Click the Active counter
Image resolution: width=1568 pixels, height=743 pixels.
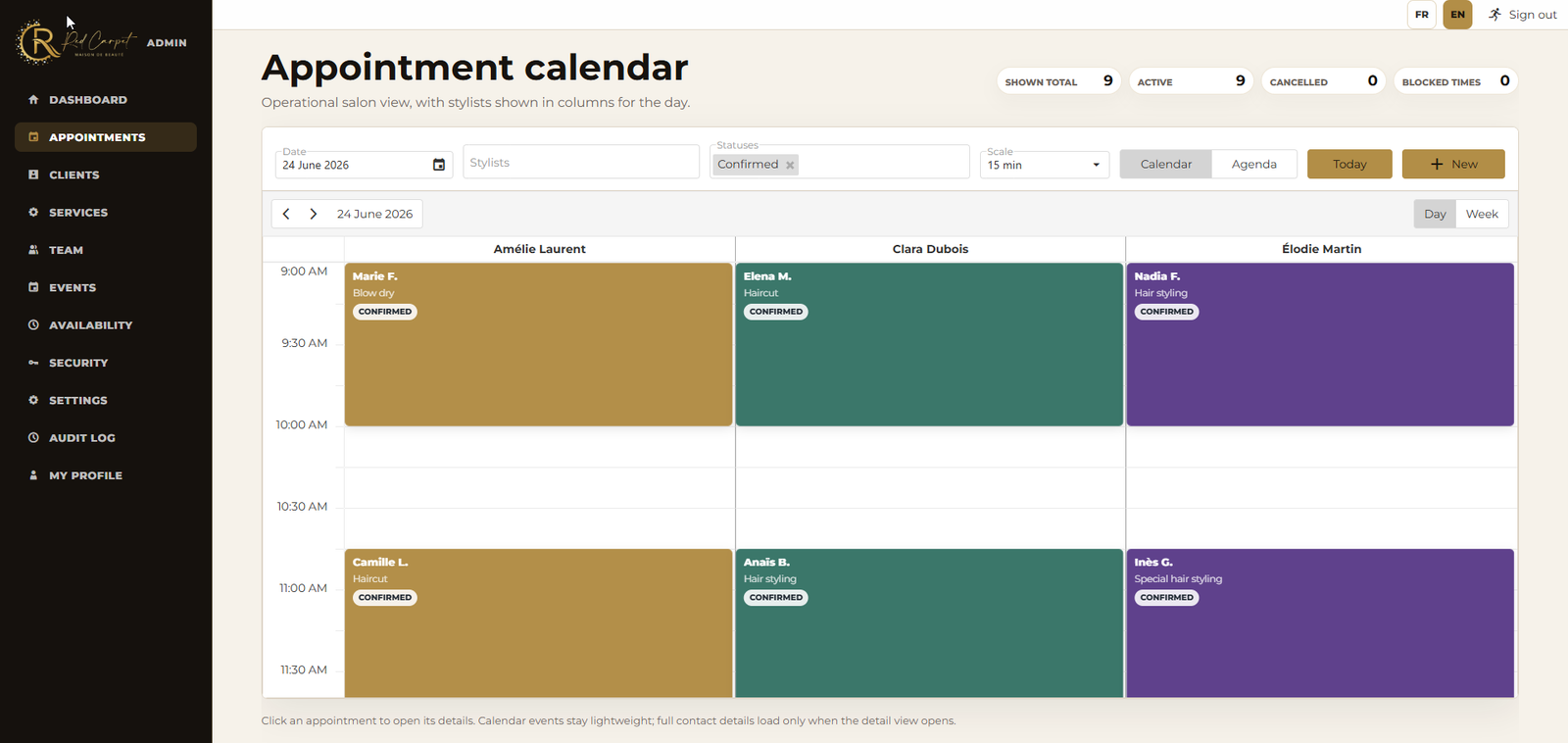coord(1191,81)
